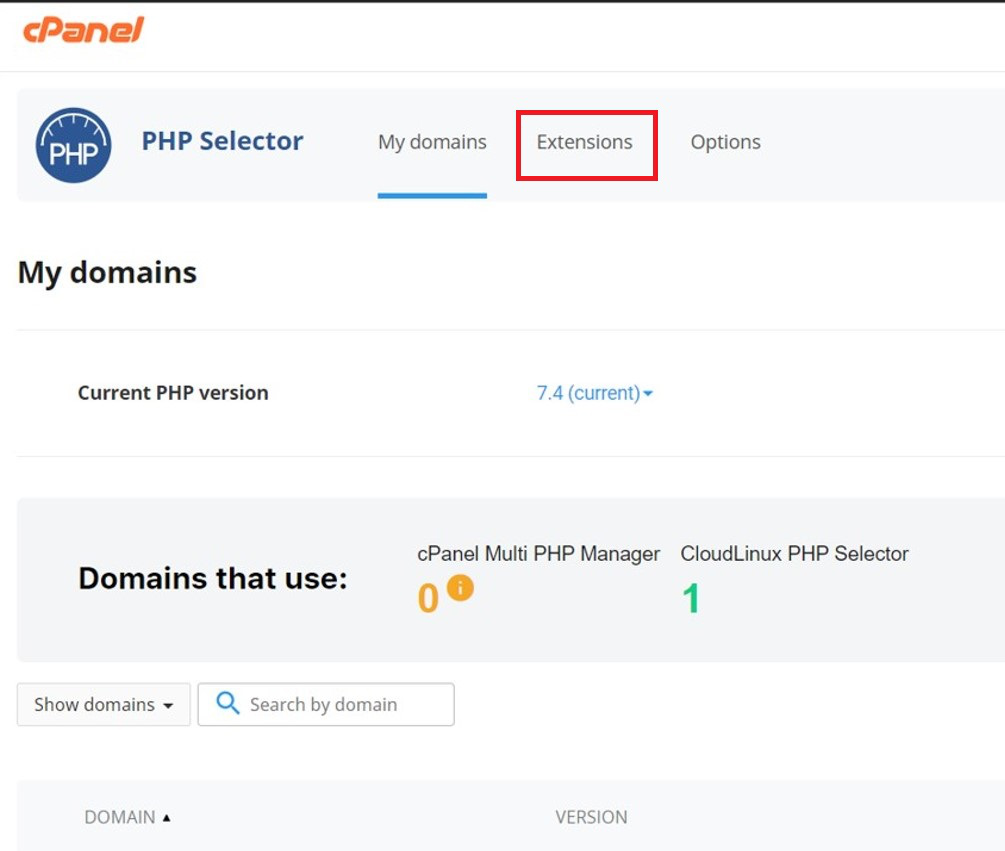Click the PHP Selector title
This screenshot has width=1005, height=851.
[x=222, y=141]
